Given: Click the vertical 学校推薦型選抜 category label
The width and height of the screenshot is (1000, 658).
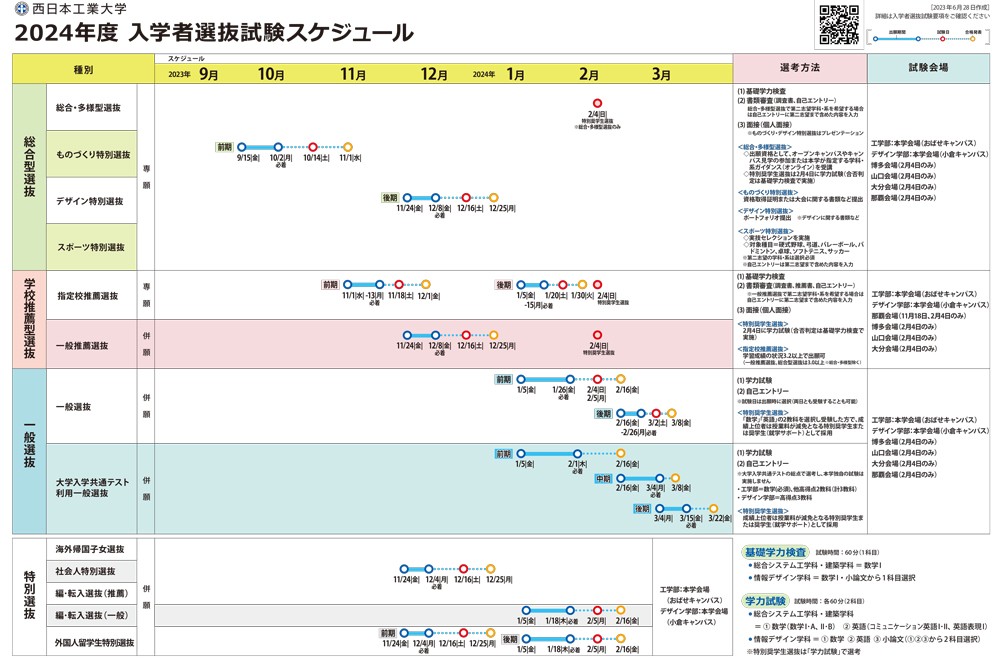Looking at the screenshot, I should coord(29,318).
